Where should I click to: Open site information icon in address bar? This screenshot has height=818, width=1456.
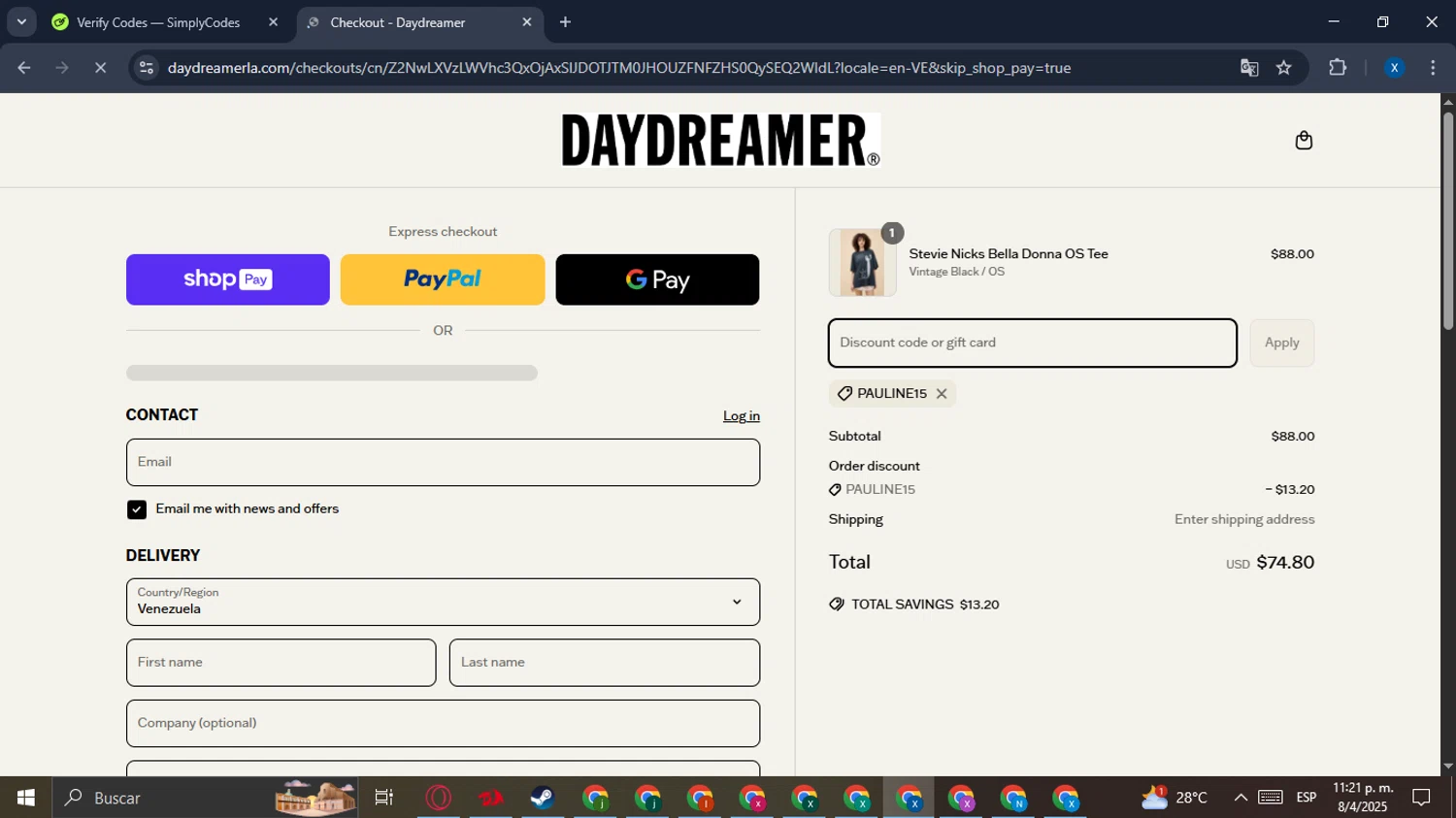147,68
